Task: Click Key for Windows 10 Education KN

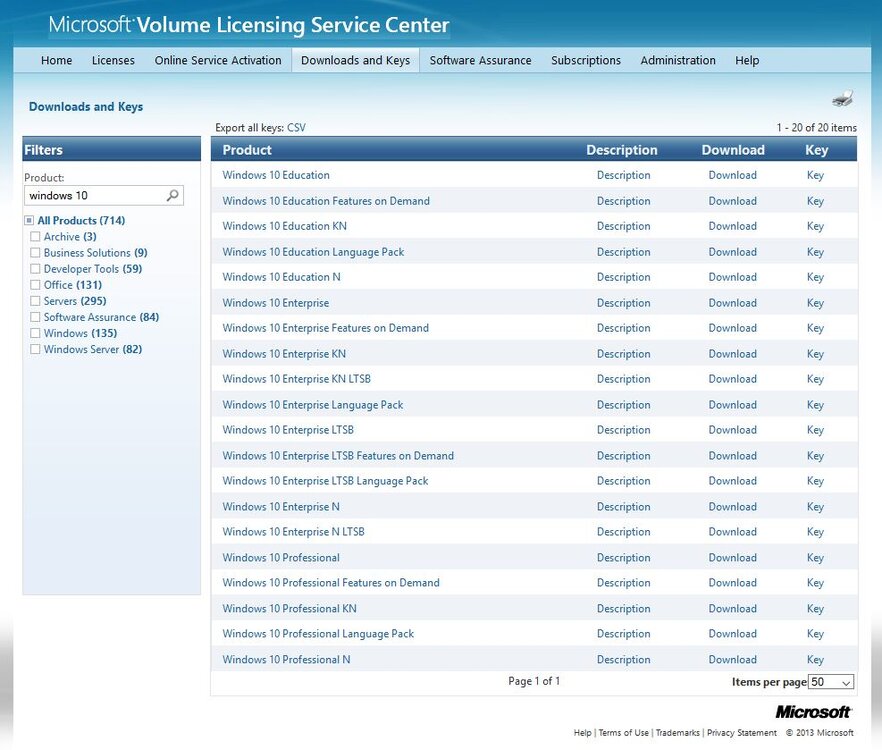Action: click(x=815, y=226)
